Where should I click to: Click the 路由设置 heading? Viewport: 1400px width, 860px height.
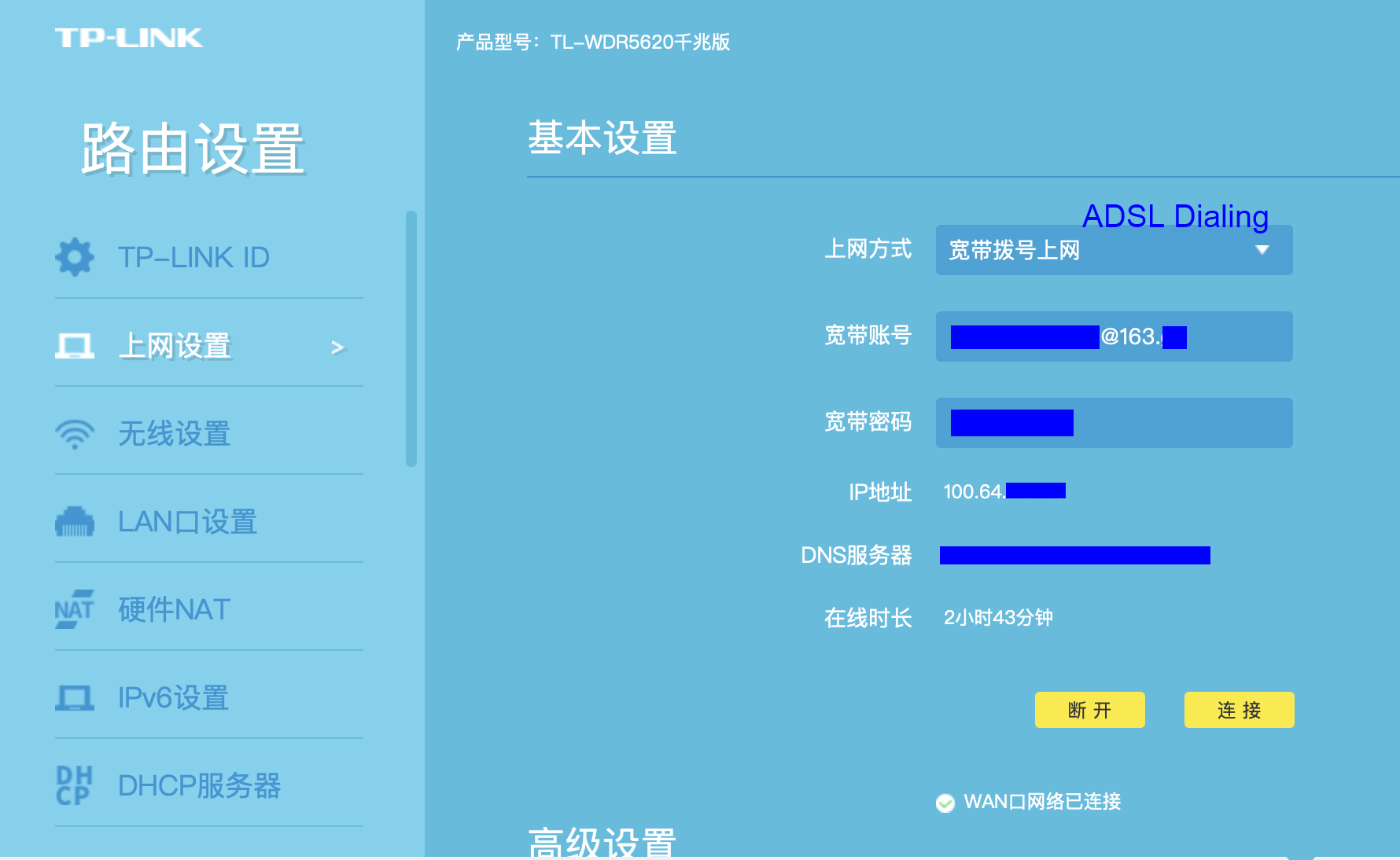point(193,149)
